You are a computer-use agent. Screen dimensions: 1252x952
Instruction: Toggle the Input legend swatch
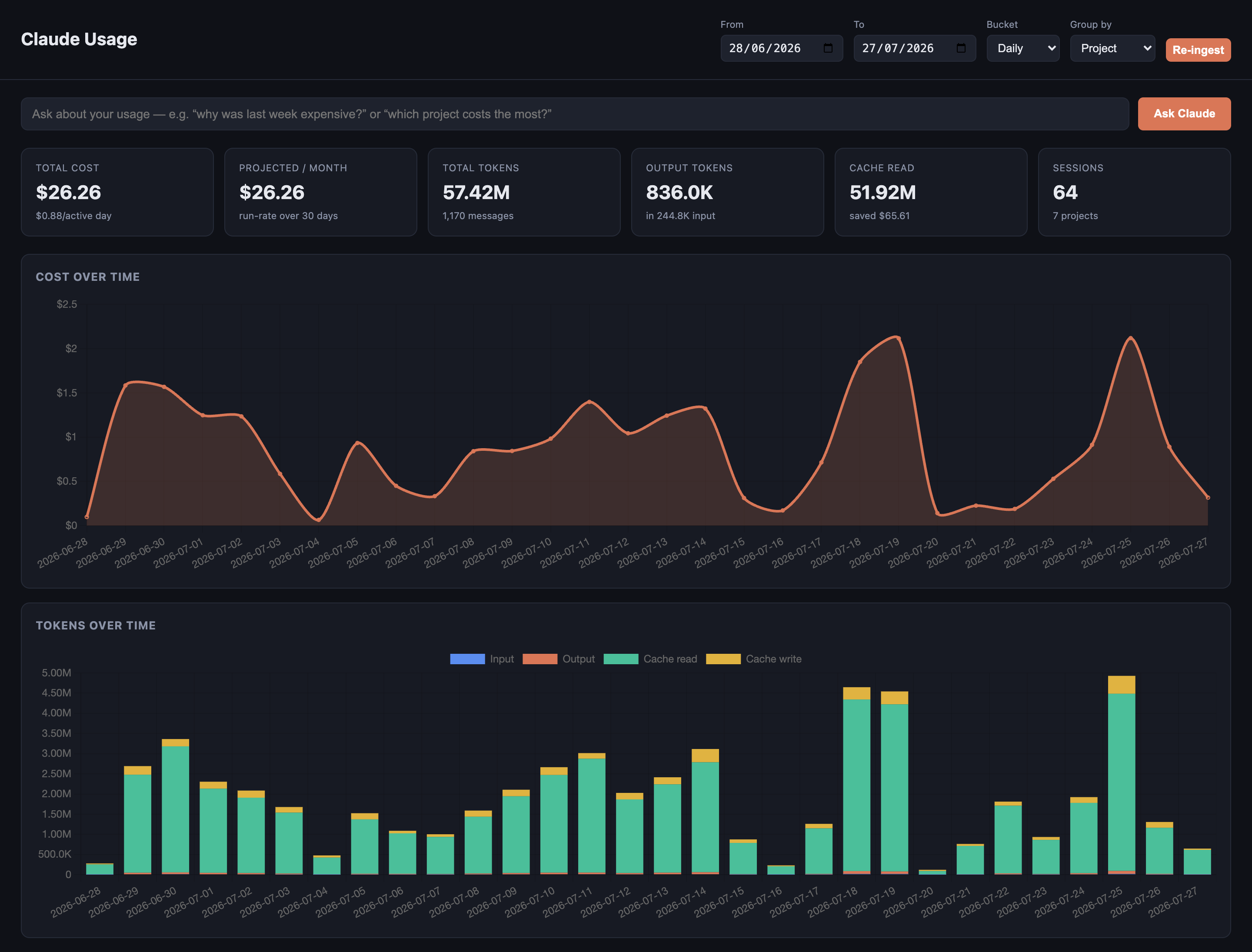[467, 659]
